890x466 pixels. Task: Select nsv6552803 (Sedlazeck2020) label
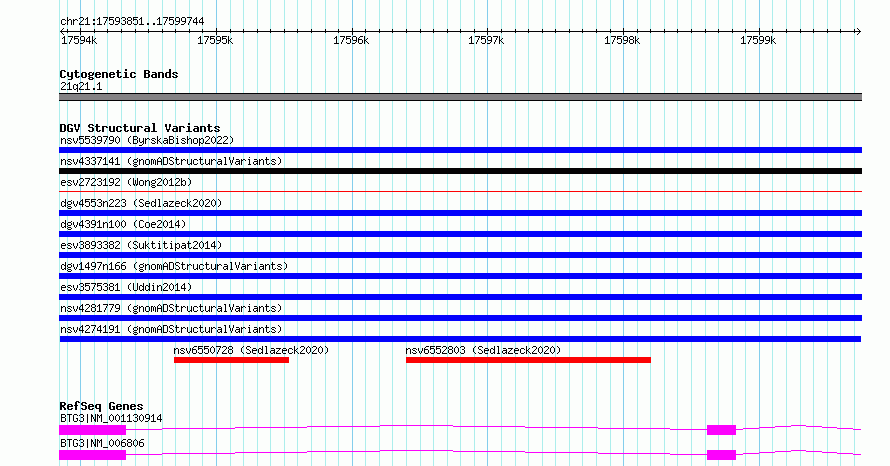[x=483, y=350]
